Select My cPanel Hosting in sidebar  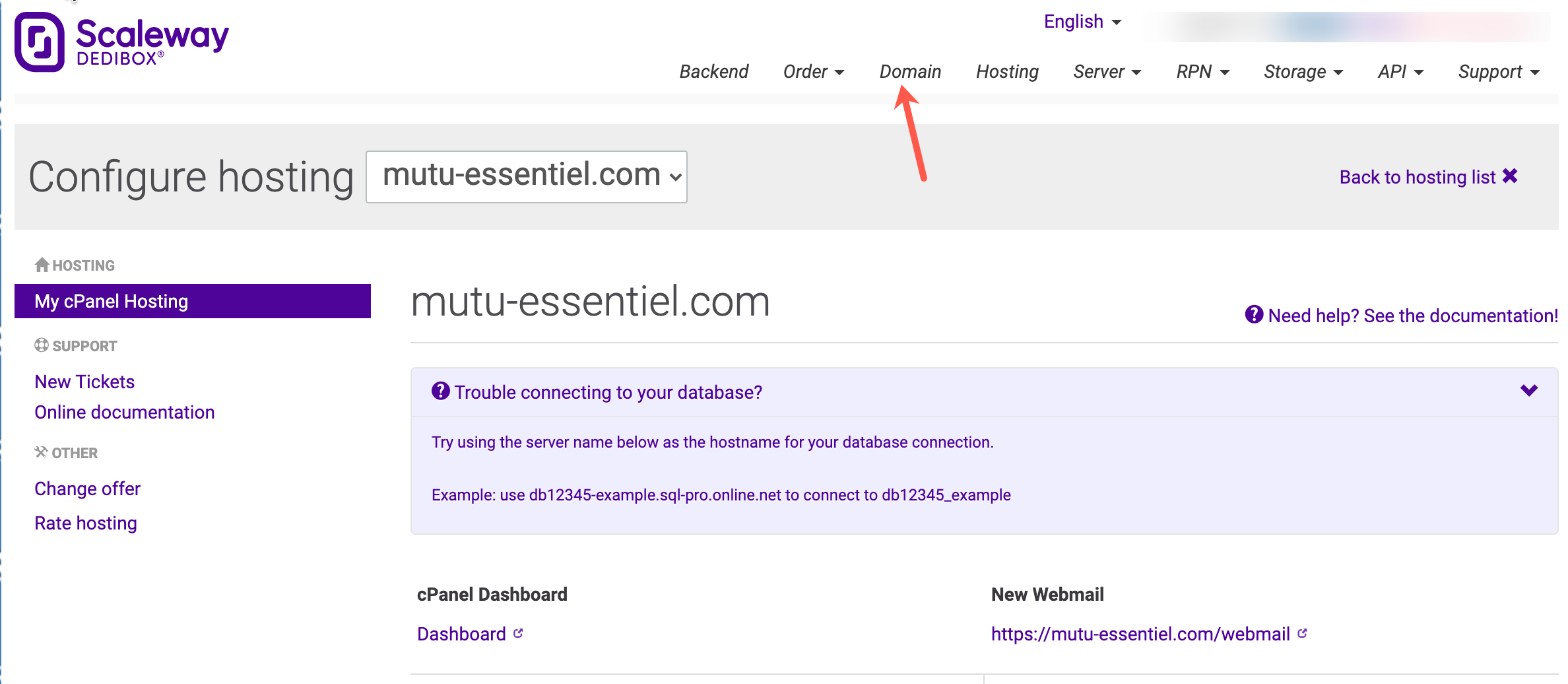(192, 301)
